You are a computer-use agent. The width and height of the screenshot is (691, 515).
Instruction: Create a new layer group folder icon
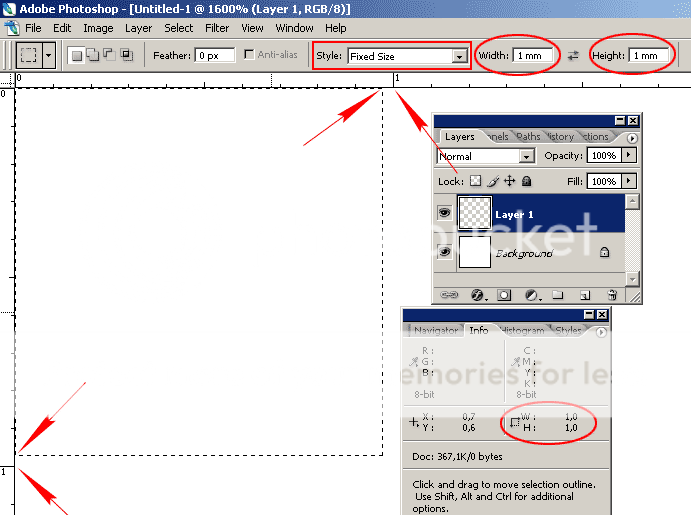(x=558, y=294)
